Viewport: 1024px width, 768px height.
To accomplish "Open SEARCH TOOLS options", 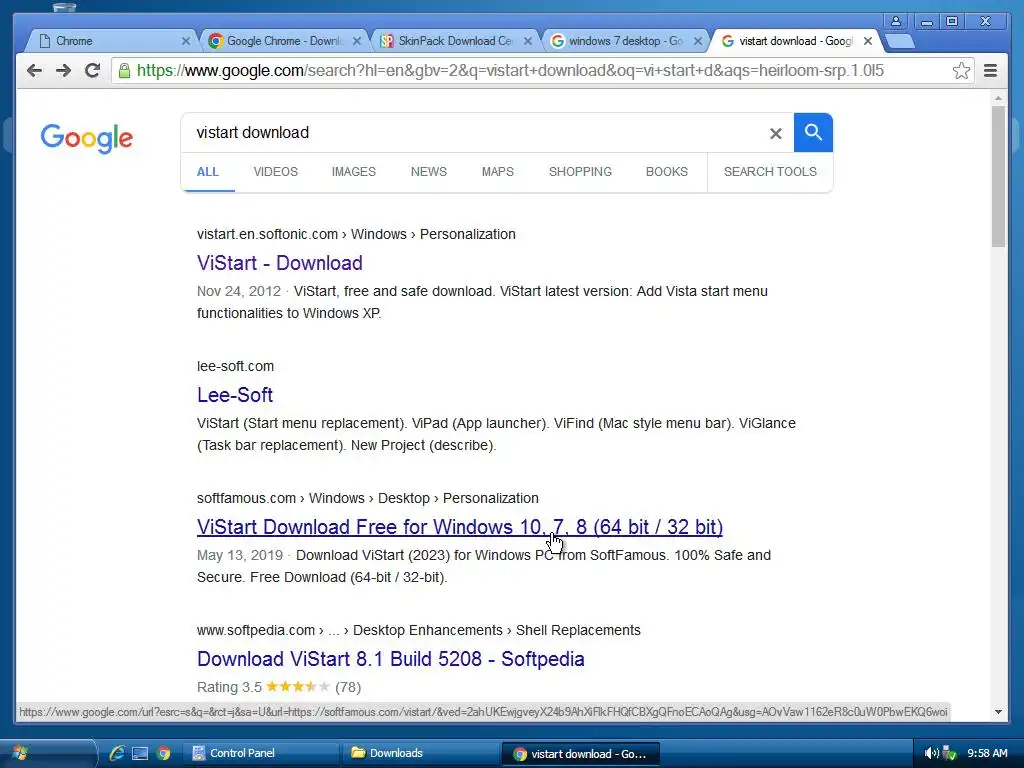I will pyautogui.click(x=770, y=172).
